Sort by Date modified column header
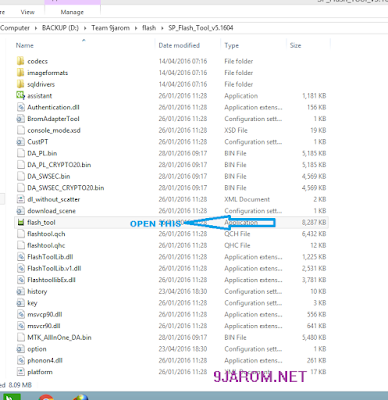The width and height of the screenshot is (388, 400). point(179,45)
